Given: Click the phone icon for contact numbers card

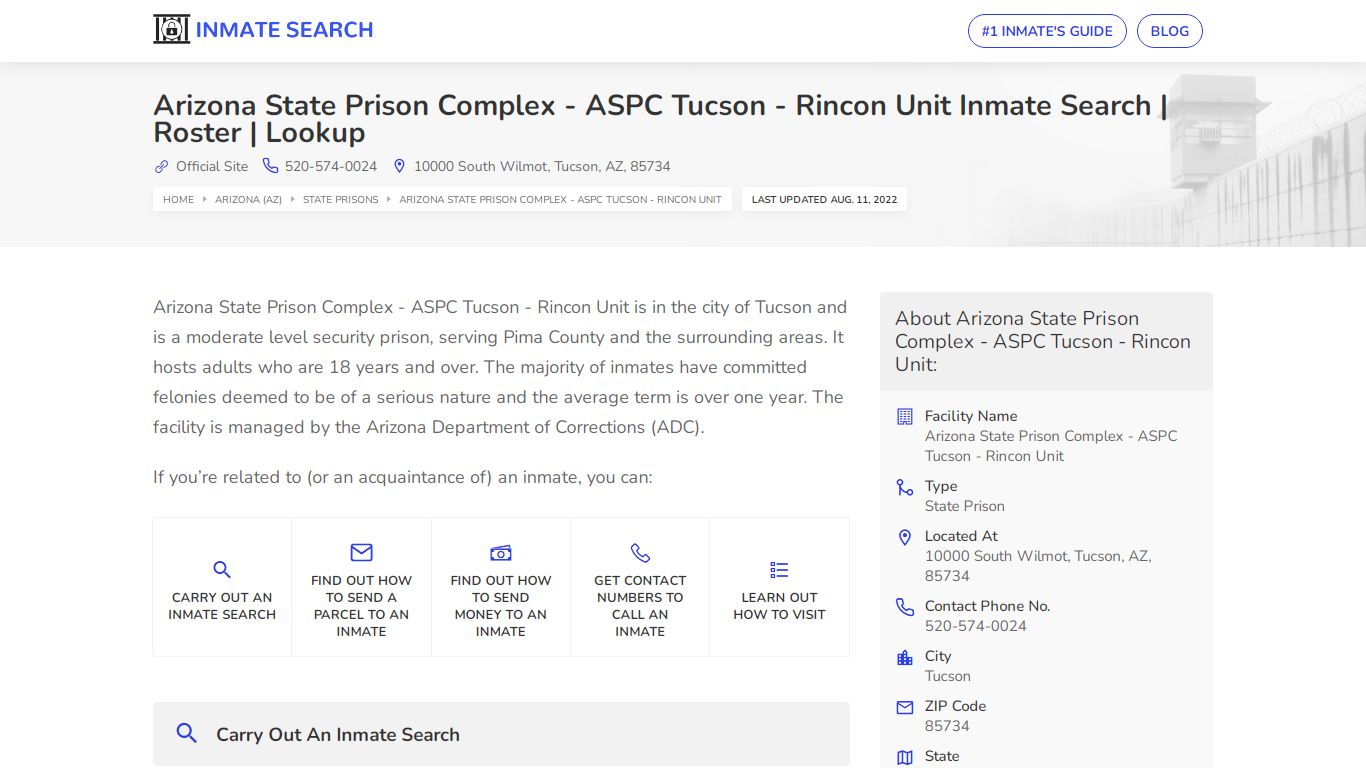Looking at the screenshot, I should tap(640, 553).
